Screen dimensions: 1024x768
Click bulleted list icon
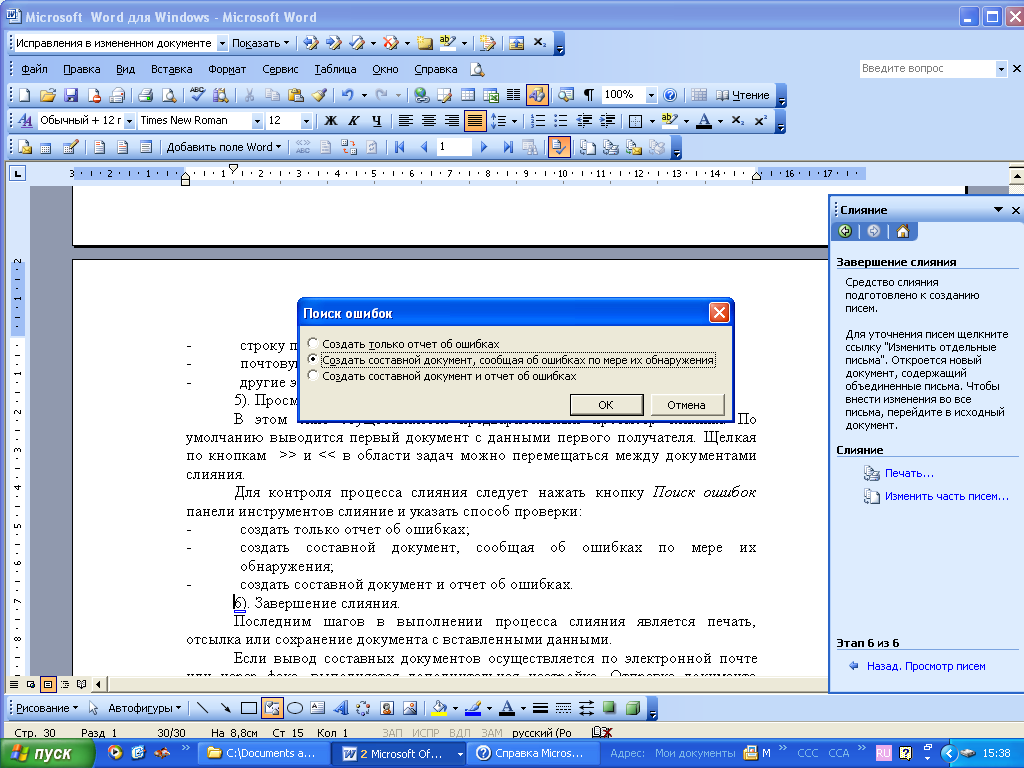560,121
